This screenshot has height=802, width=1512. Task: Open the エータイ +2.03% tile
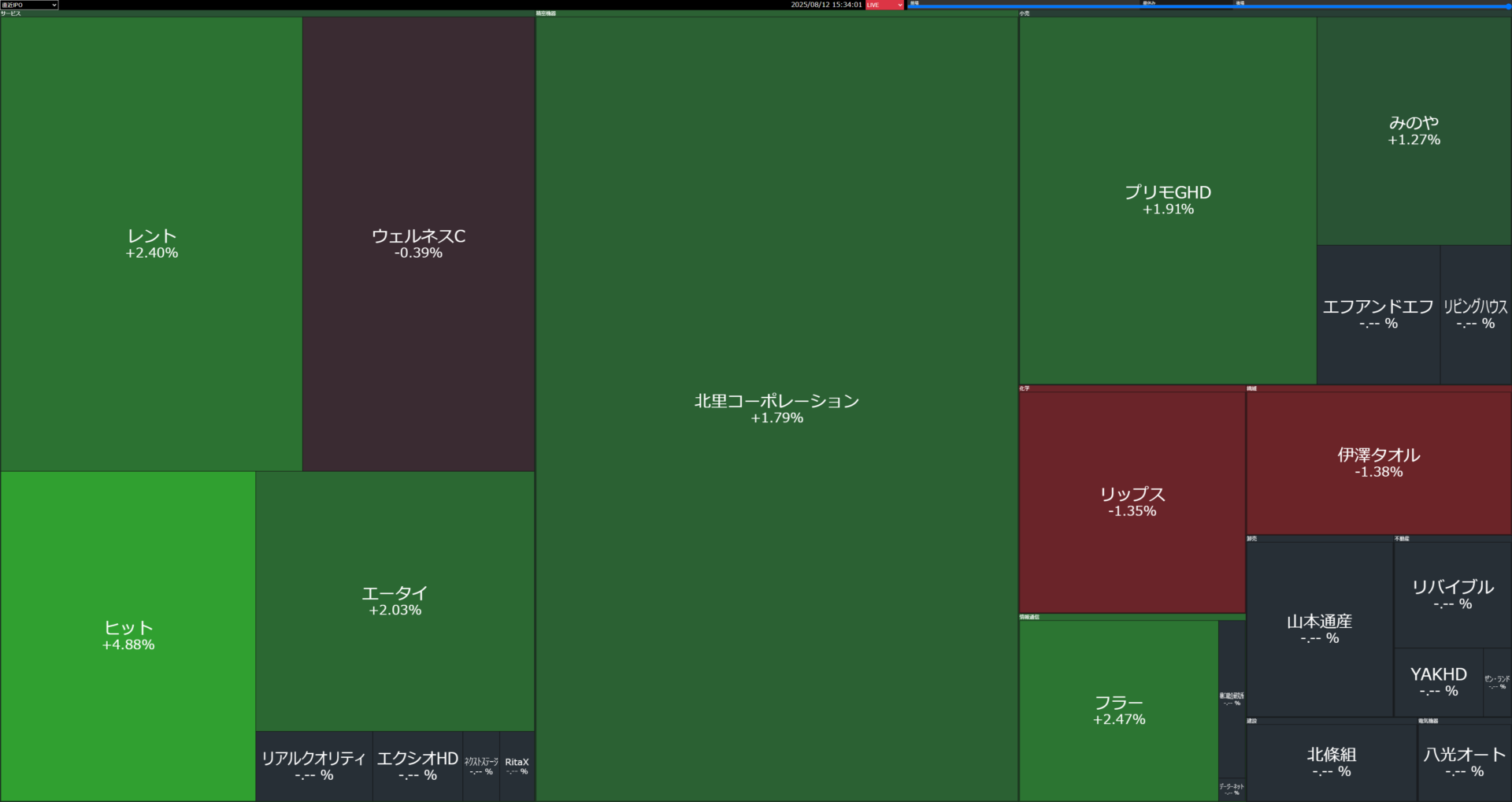395,601
